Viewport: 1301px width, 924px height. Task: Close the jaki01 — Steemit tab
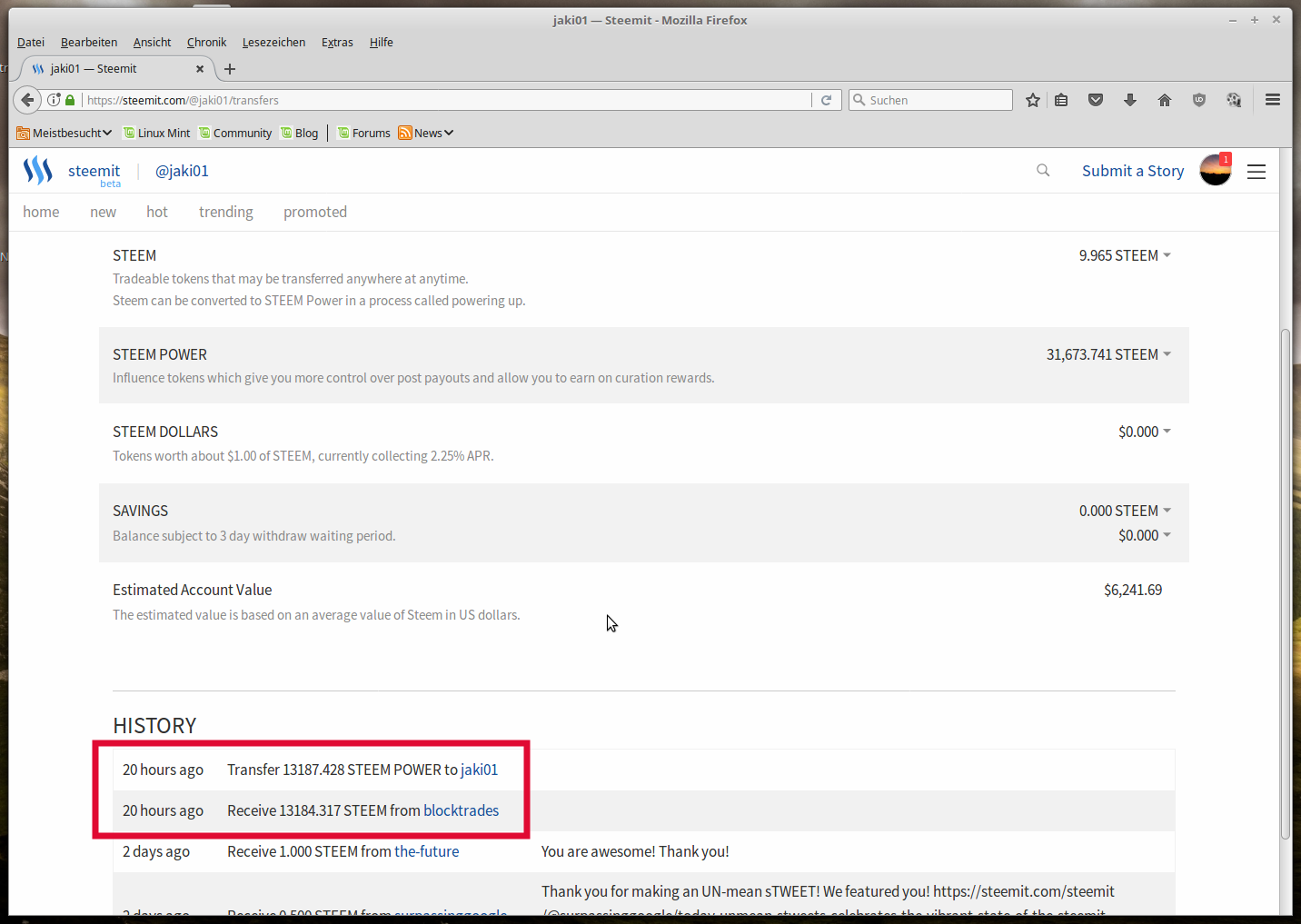(x=200, y=69)
